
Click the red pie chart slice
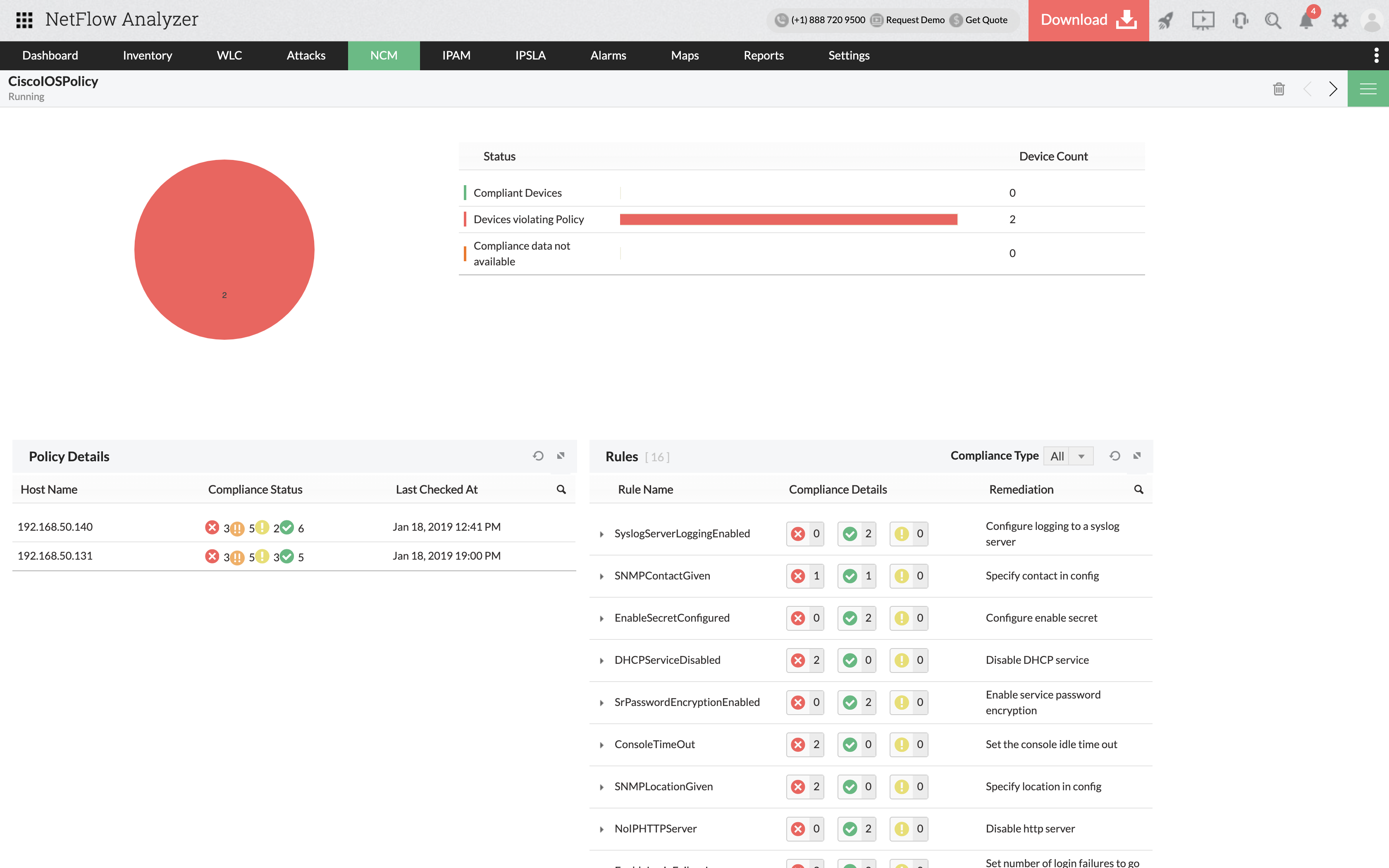pos(224,250)
